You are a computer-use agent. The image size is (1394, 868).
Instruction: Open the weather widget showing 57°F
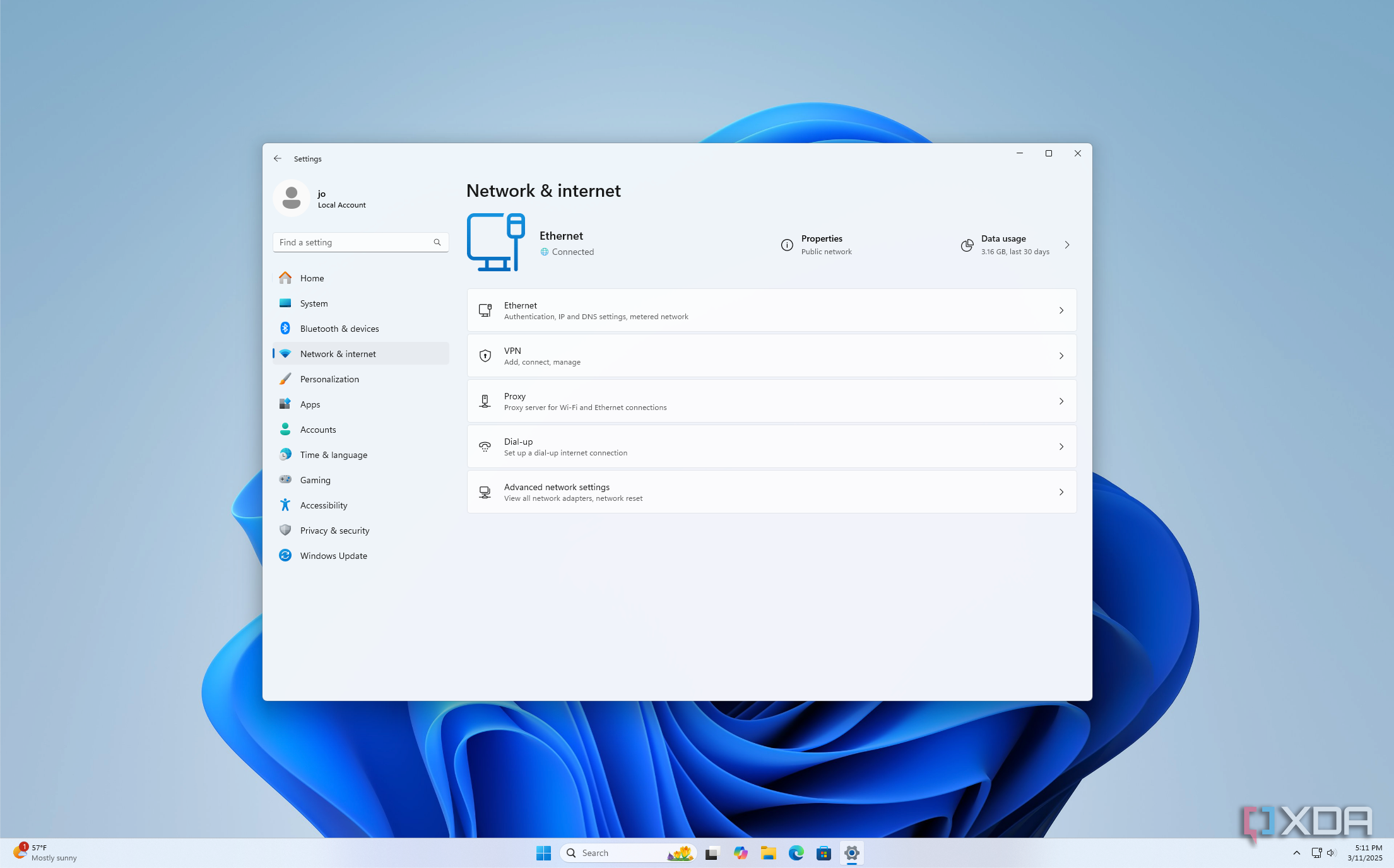click(45, 853)
